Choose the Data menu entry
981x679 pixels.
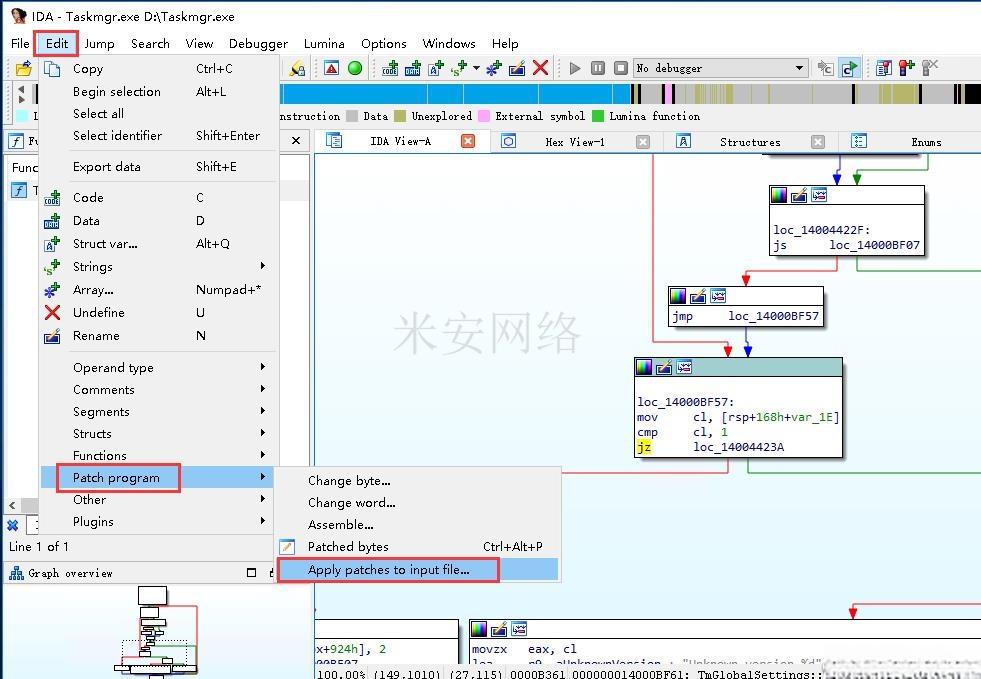point(160,220)
